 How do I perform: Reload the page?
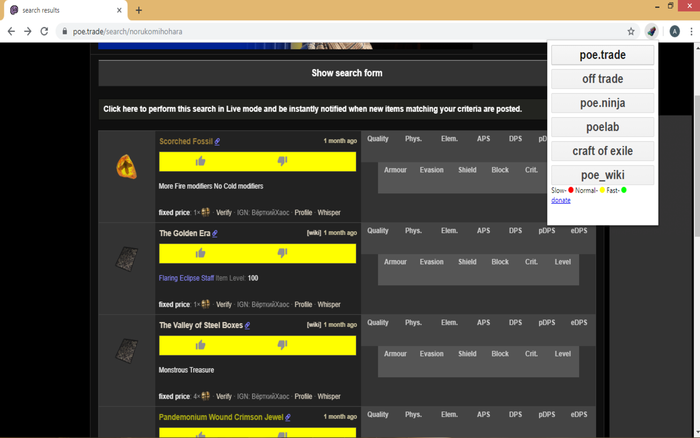coord(44,31)
